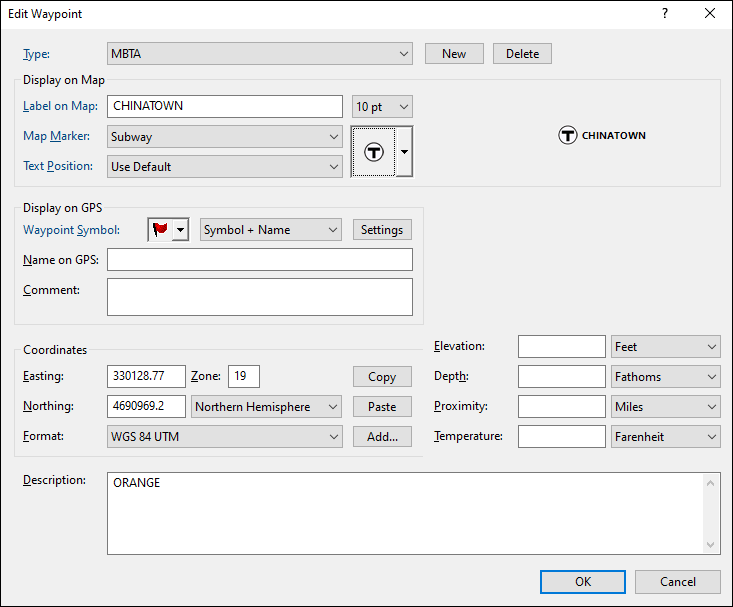Screen dimensions: 733x607
Task: Open the Map Marker Subway dropdown
Action: pyautogui.click(x=225, y=137)
